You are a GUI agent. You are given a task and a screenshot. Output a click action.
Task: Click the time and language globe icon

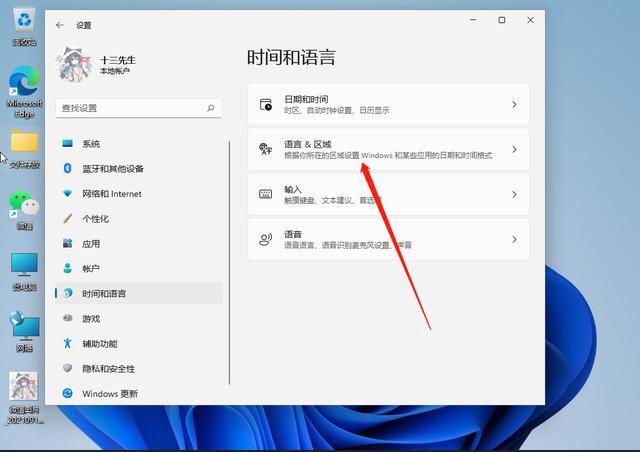pos(68,293)
